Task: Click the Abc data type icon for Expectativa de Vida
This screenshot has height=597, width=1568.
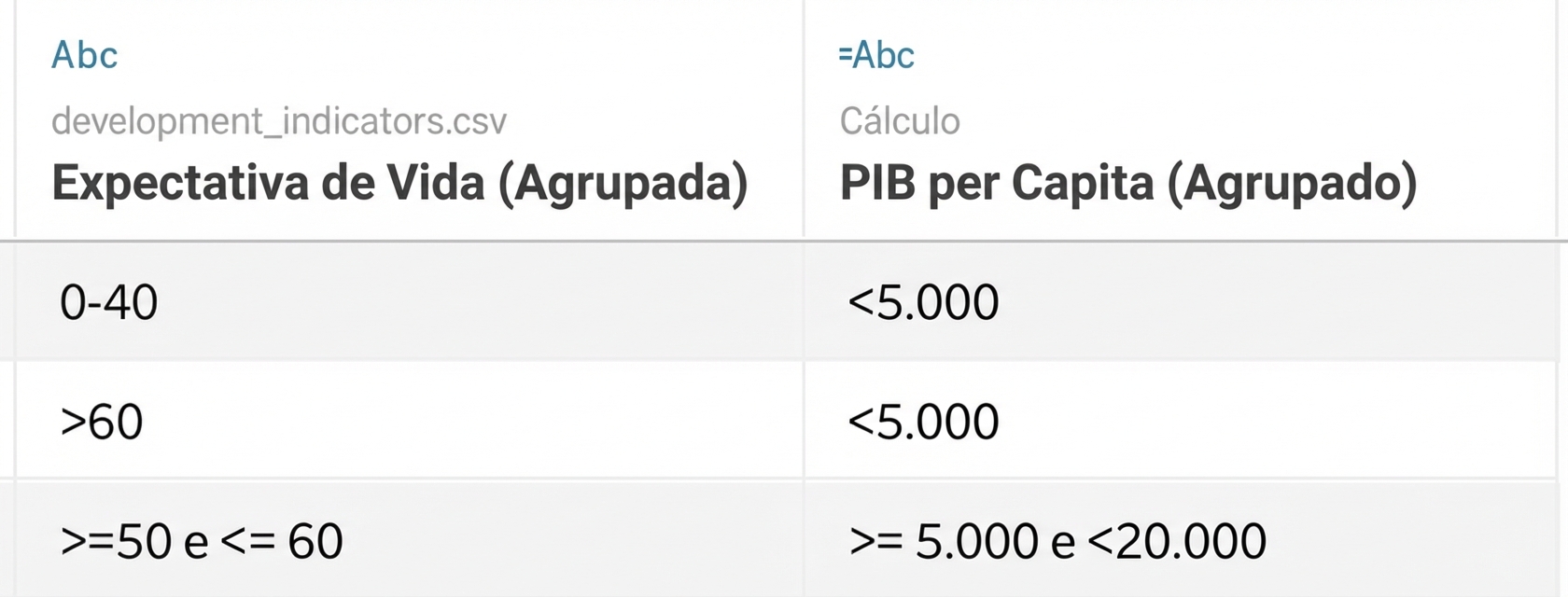Action: coord(84,56)
